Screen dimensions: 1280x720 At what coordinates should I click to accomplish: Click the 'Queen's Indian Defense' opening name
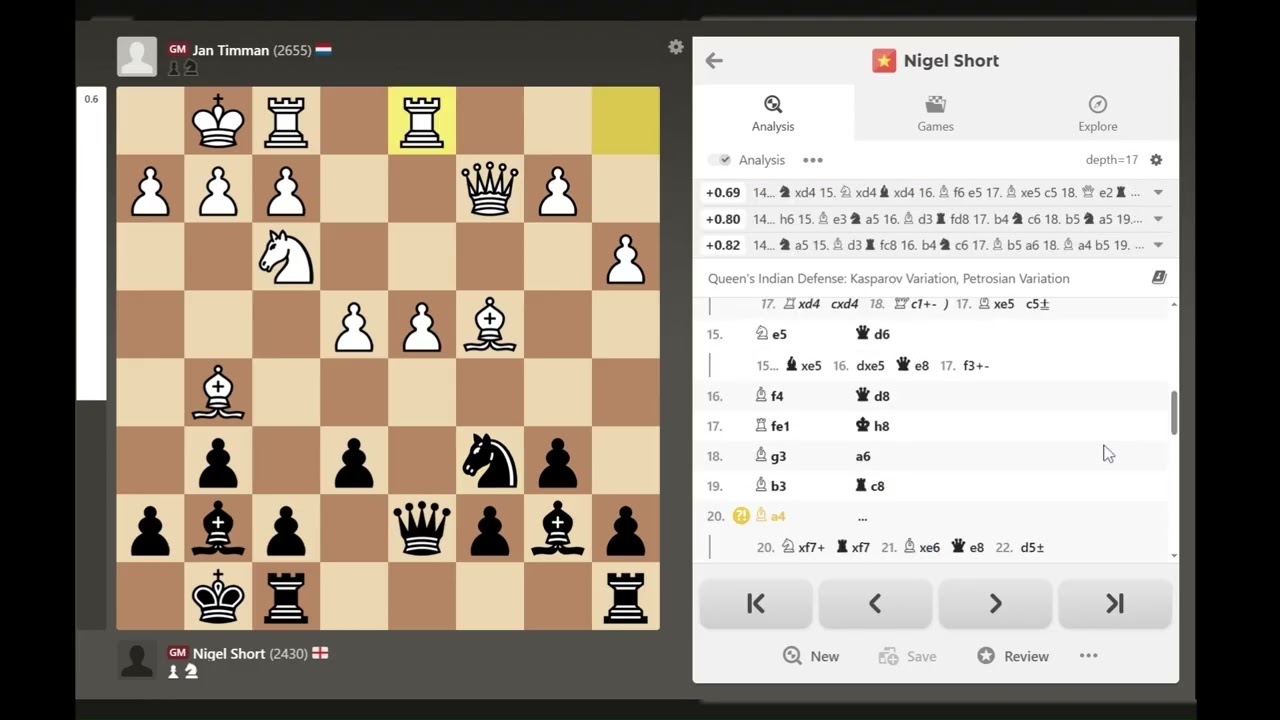tap(889, 279)
